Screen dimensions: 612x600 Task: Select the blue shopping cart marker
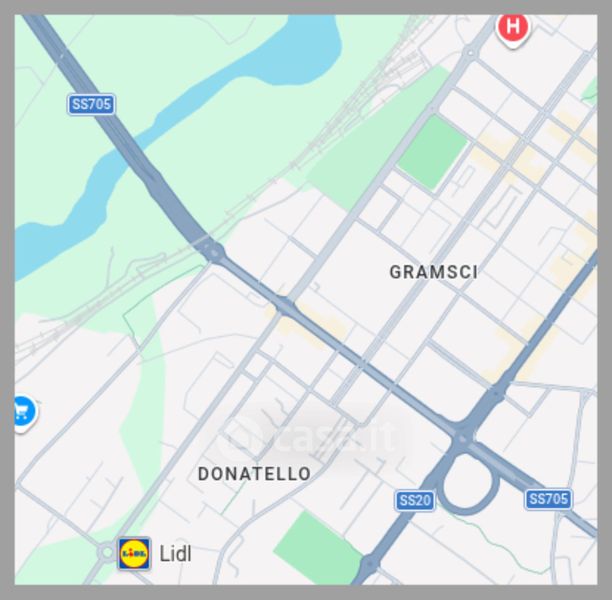coord(25,413)
